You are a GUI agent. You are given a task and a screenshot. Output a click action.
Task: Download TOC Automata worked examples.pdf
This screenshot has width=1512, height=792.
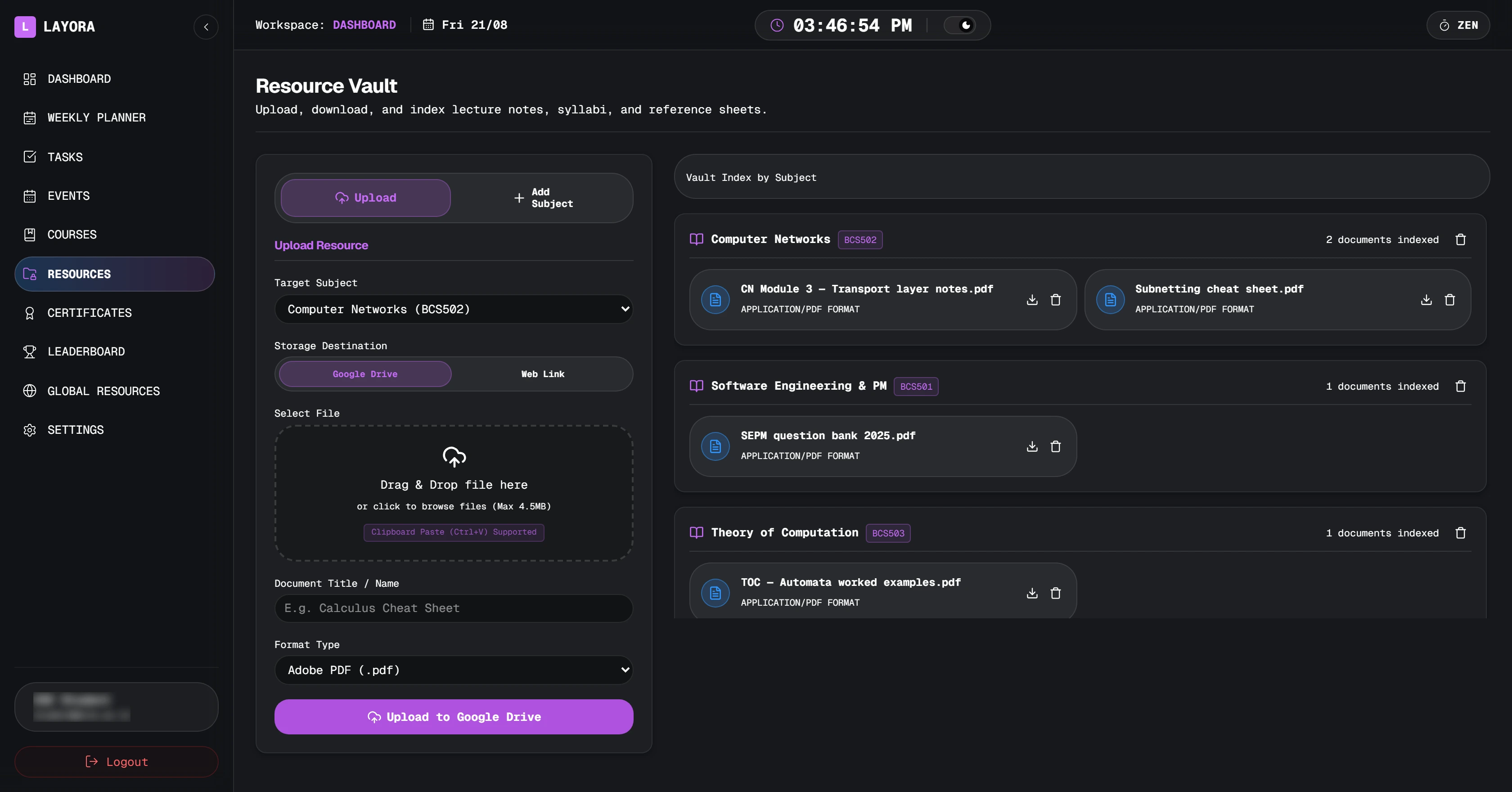tap(1032, 594)
